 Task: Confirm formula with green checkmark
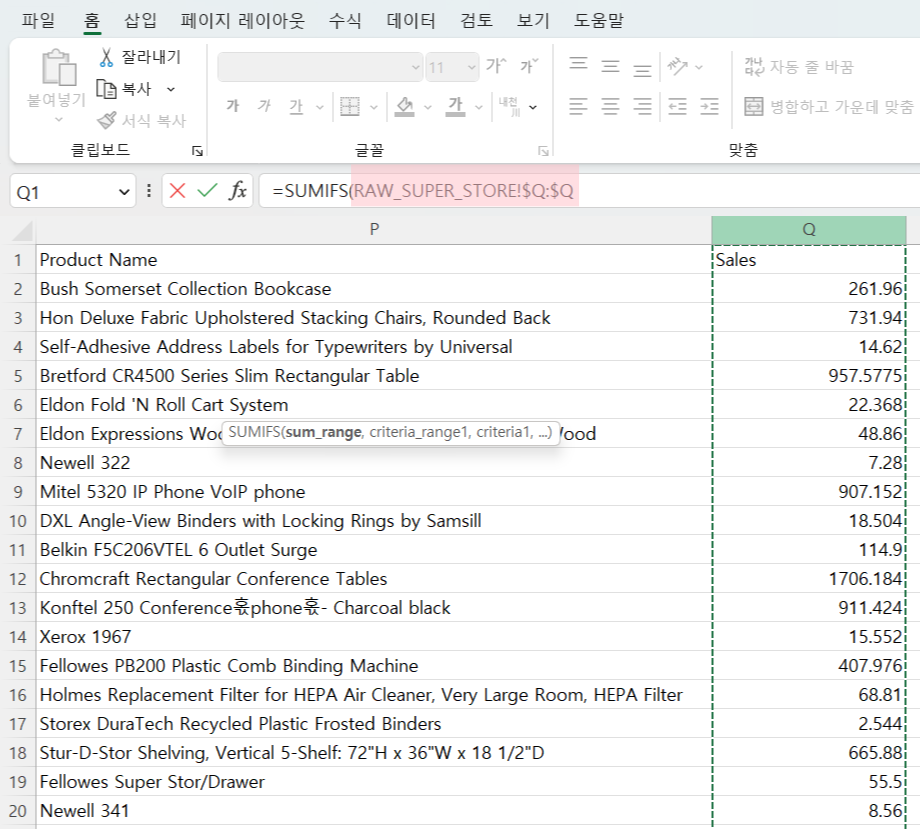tap(207, 191)
